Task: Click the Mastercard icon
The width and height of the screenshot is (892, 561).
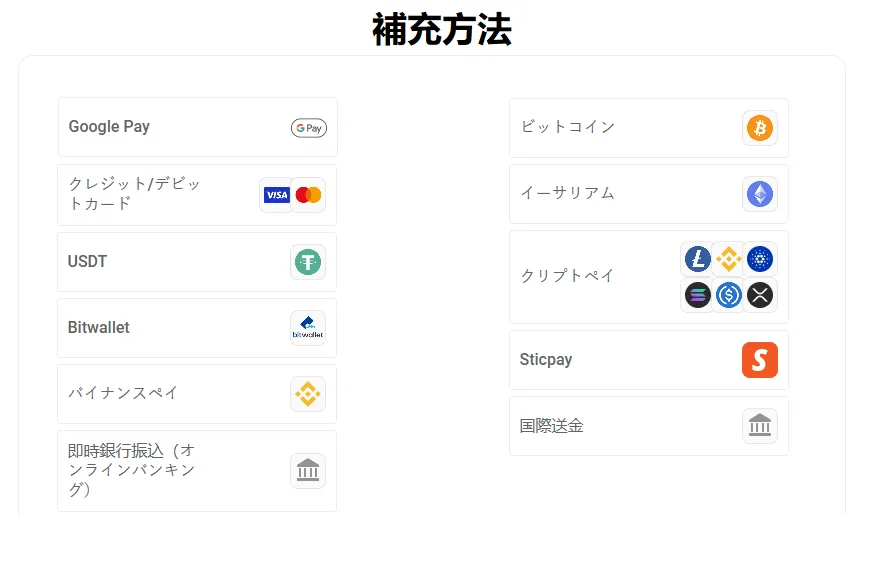Action: tap(308, 195)
